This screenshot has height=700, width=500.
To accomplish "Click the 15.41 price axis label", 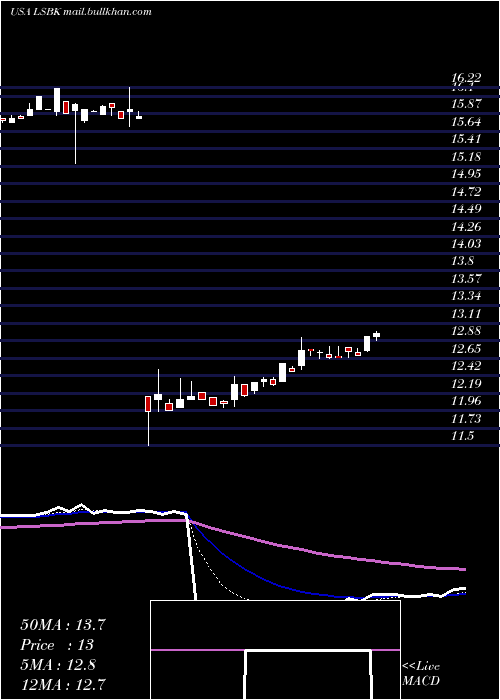I will click(466, 139).
